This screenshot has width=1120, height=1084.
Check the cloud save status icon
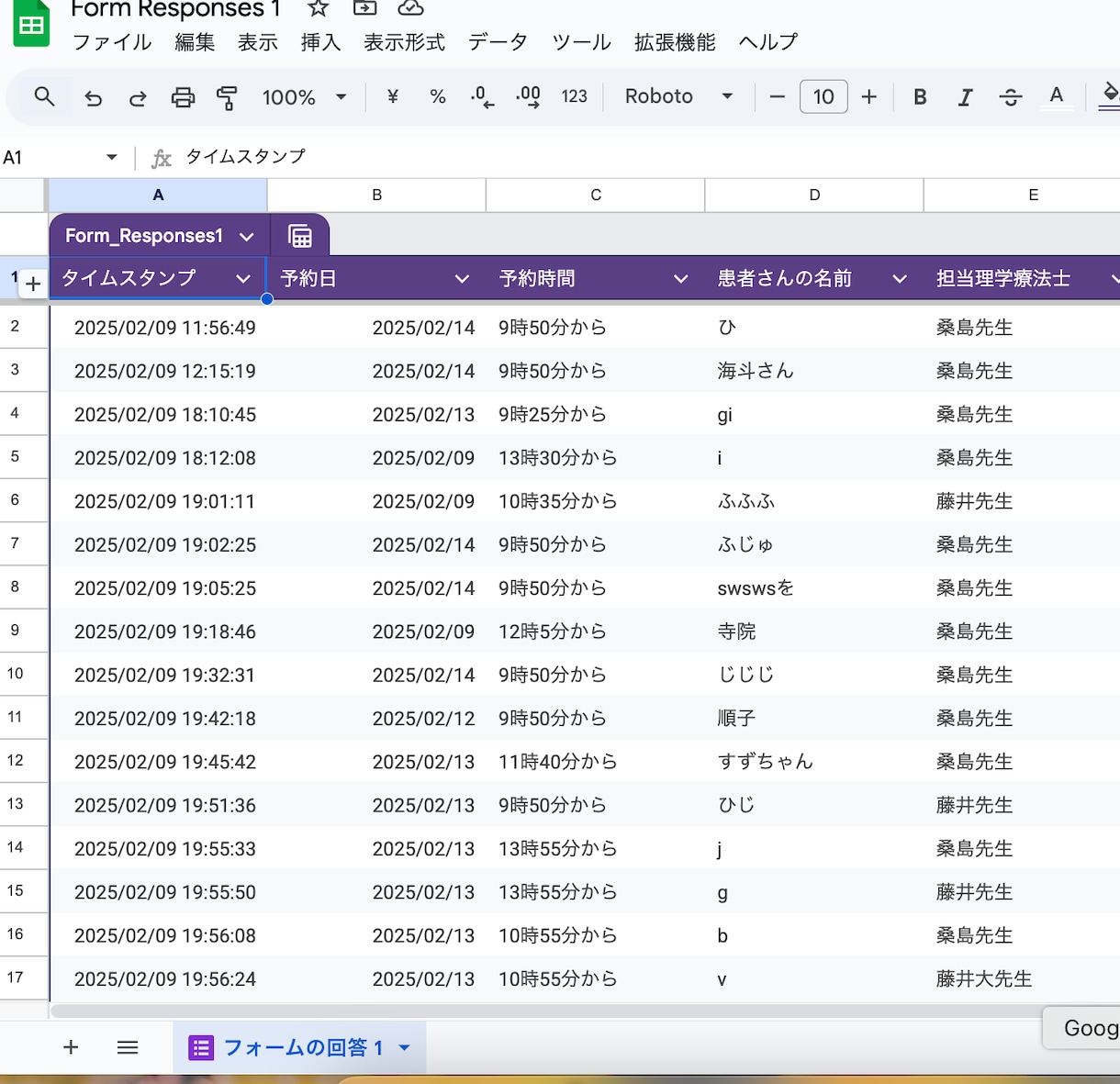(410, 8)
